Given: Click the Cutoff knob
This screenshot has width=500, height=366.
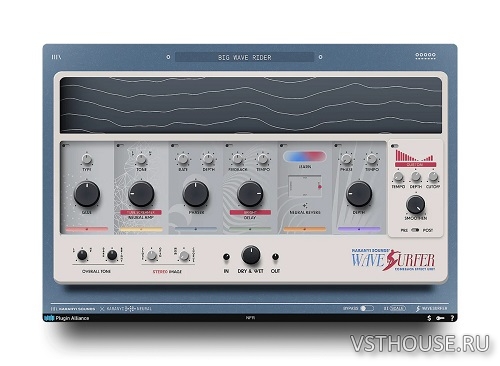Looking at the screenshot, I should pos(433,177).
